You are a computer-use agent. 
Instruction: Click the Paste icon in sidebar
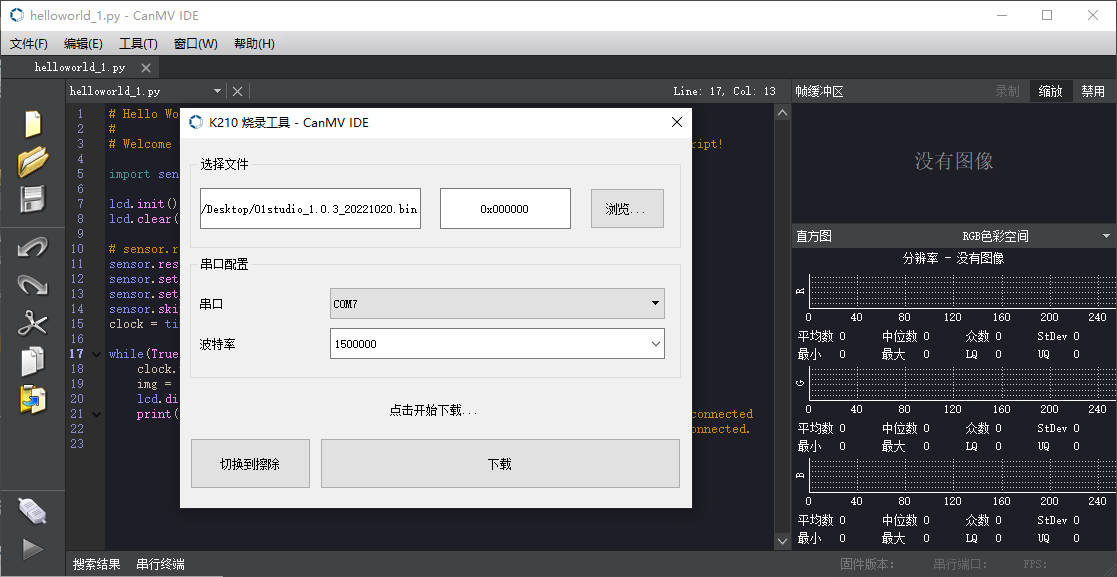click(33, 399)
